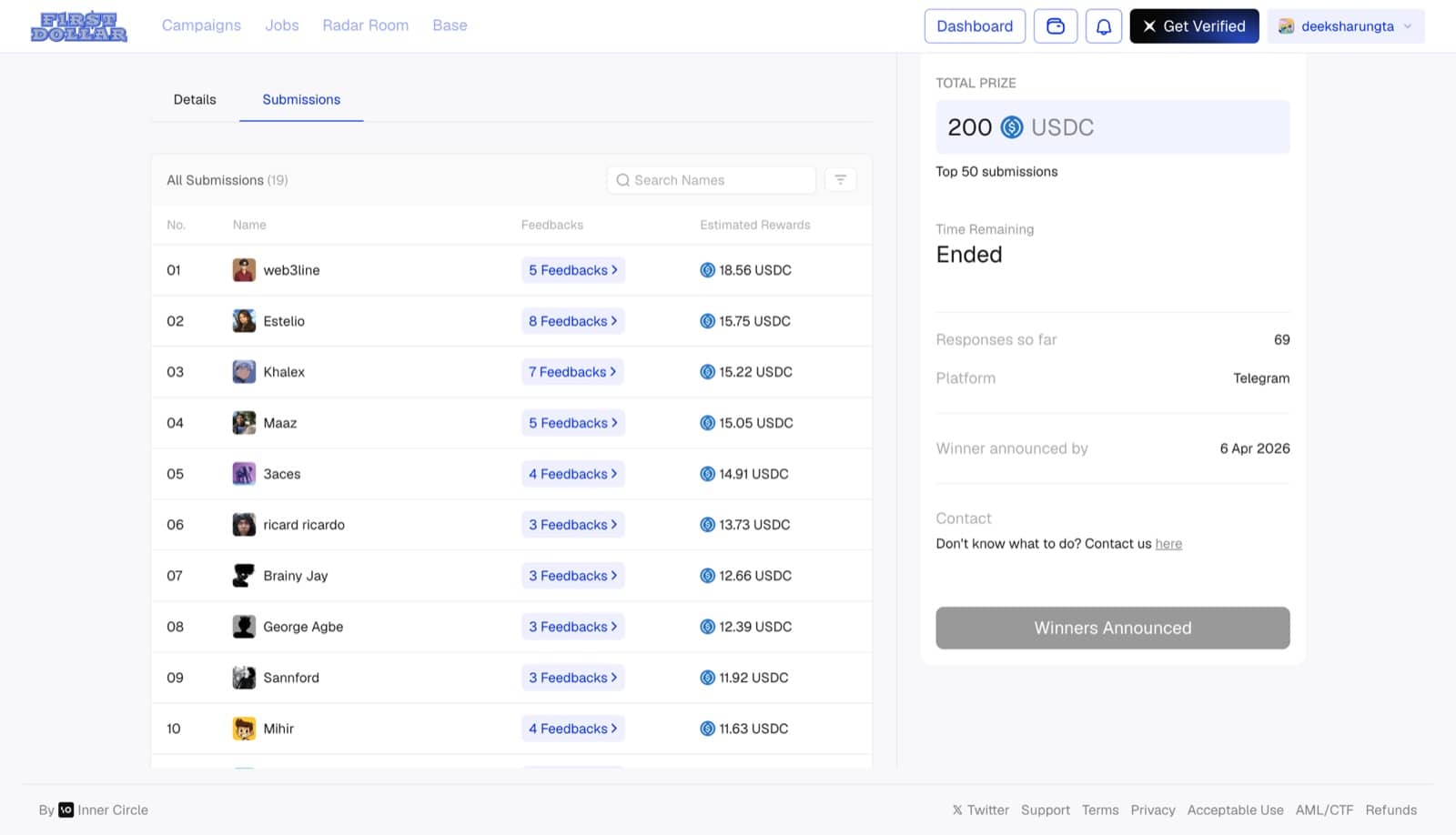Open the notifications bell
The image size is (1456, 835).
coord(1104,26)
